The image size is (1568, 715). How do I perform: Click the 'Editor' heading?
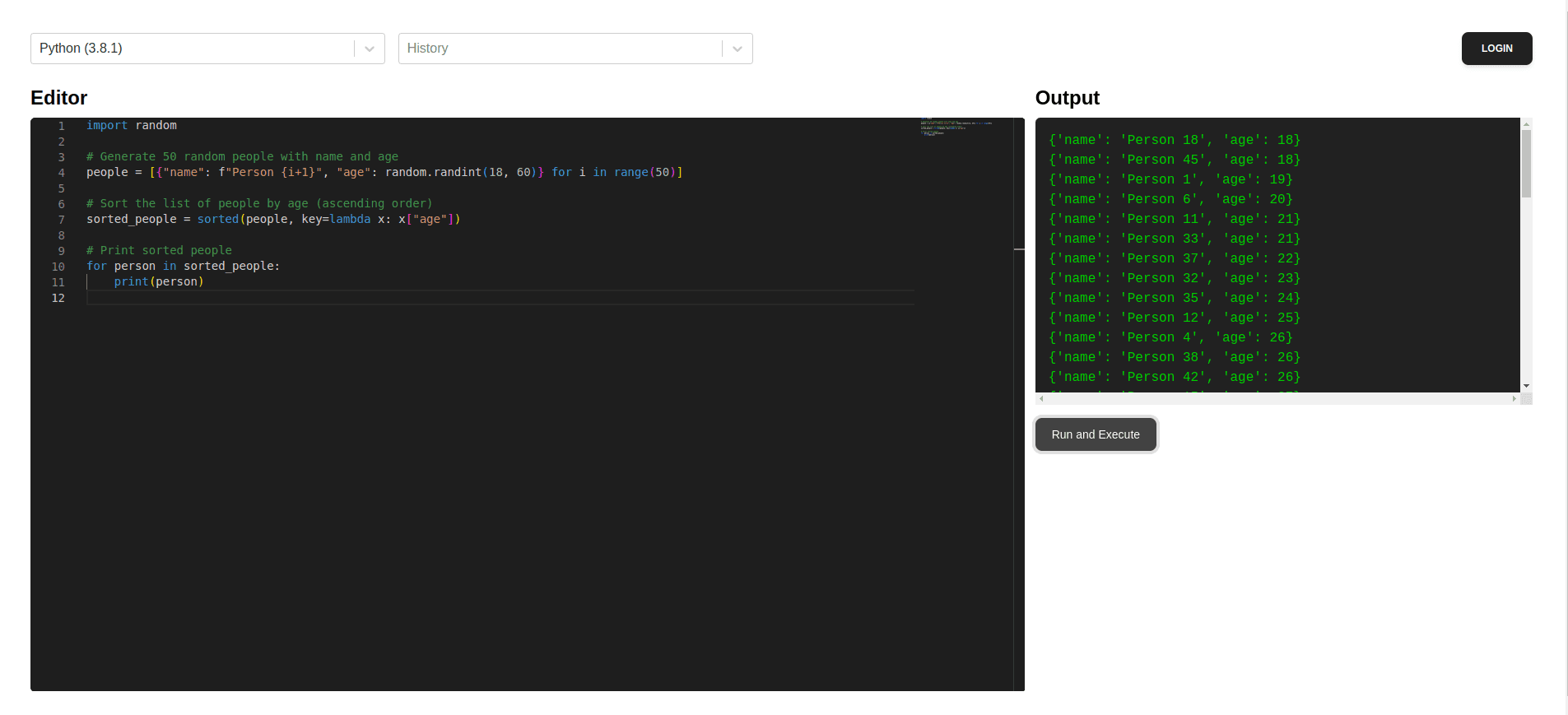[x=58, y=98]
